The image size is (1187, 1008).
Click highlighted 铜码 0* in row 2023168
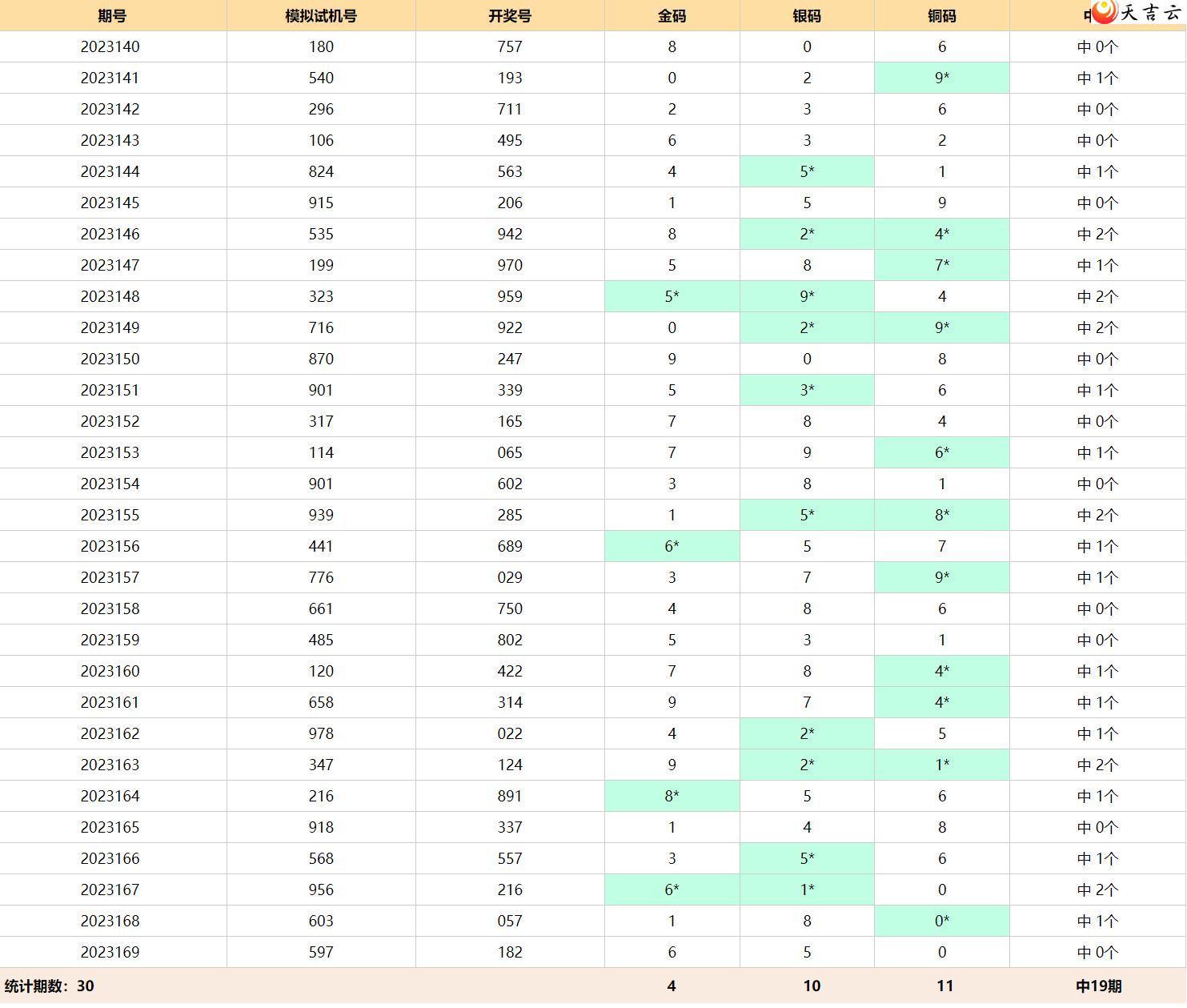[942, 922]
